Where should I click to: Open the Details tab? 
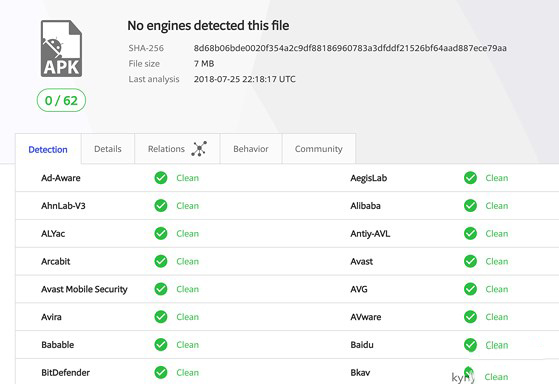coord(108,149)
